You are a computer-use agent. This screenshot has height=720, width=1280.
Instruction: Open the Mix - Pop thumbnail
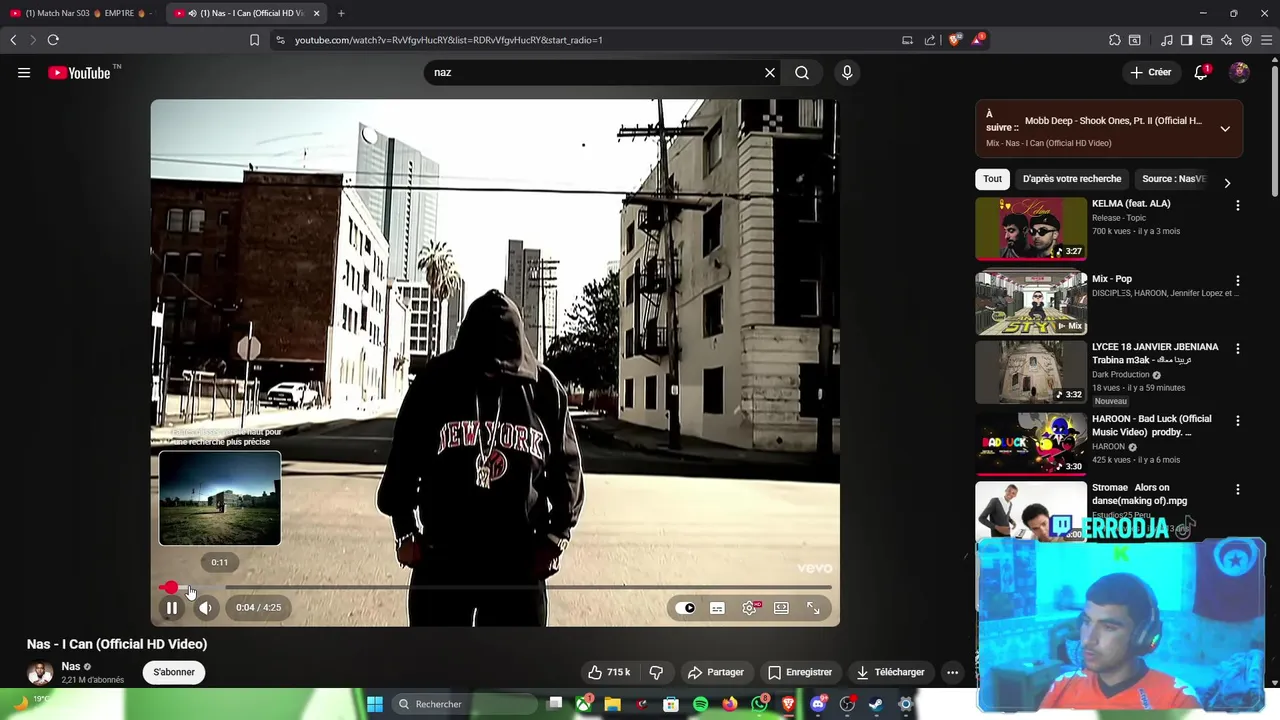click(1031, 303)
